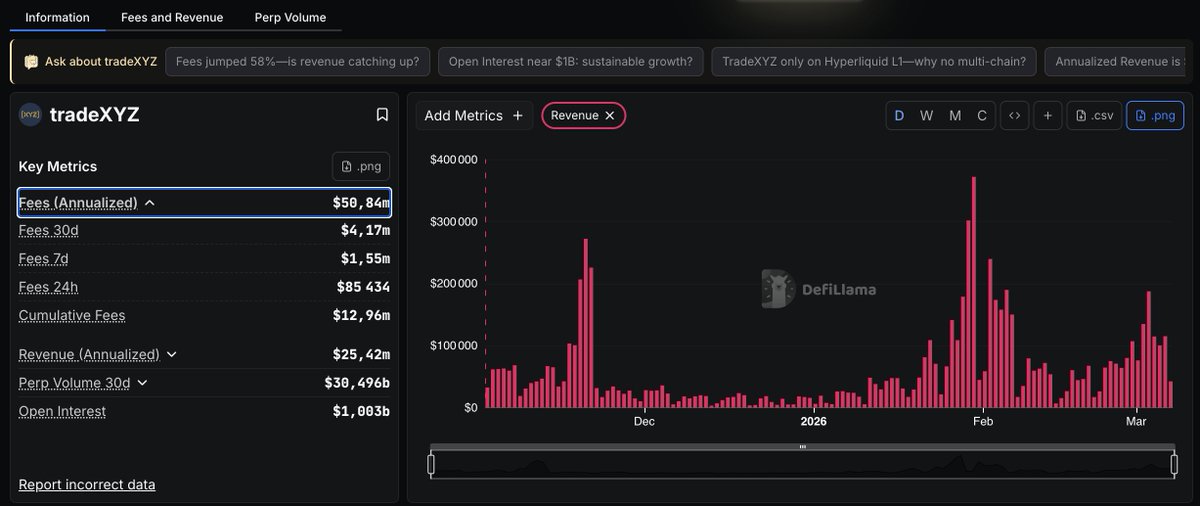This screenshot has width=1200, height=506.
Task: Export the chart as .png
Action: [x=1155, y=116]
